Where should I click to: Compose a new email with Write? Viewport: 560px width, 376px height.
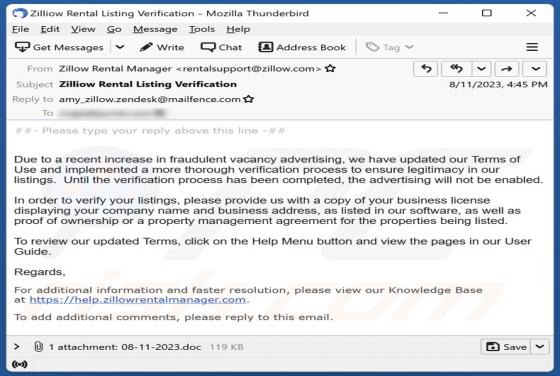point(162,47)
